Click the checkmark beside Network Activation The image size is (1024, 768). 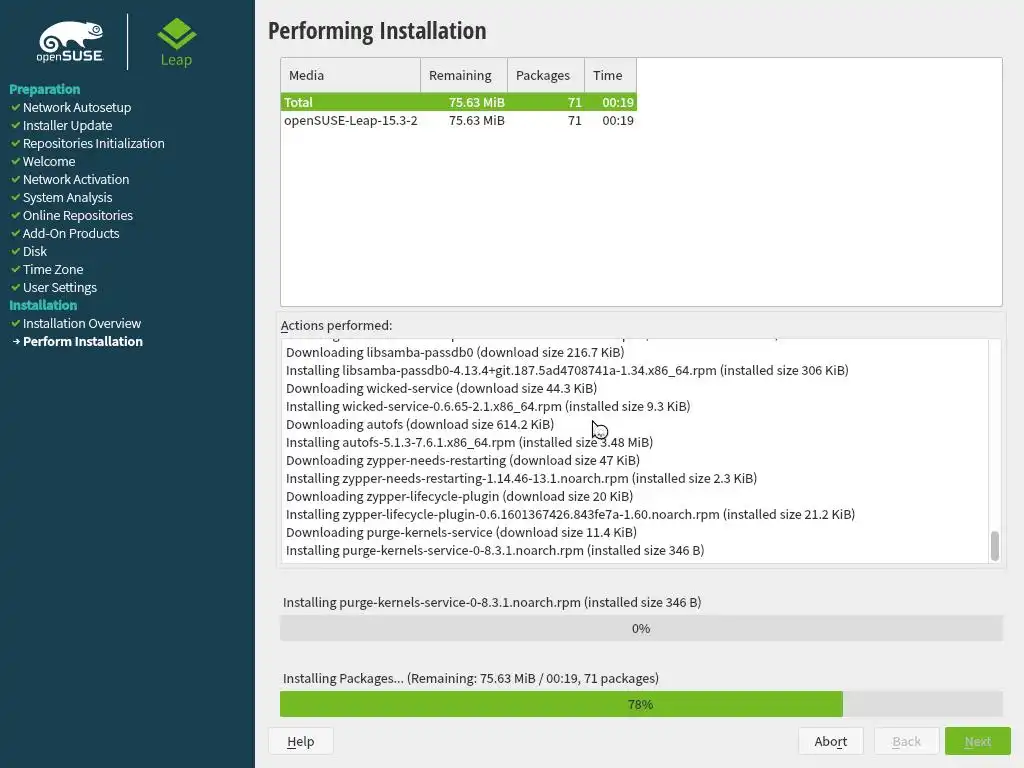tap(16, 179)
